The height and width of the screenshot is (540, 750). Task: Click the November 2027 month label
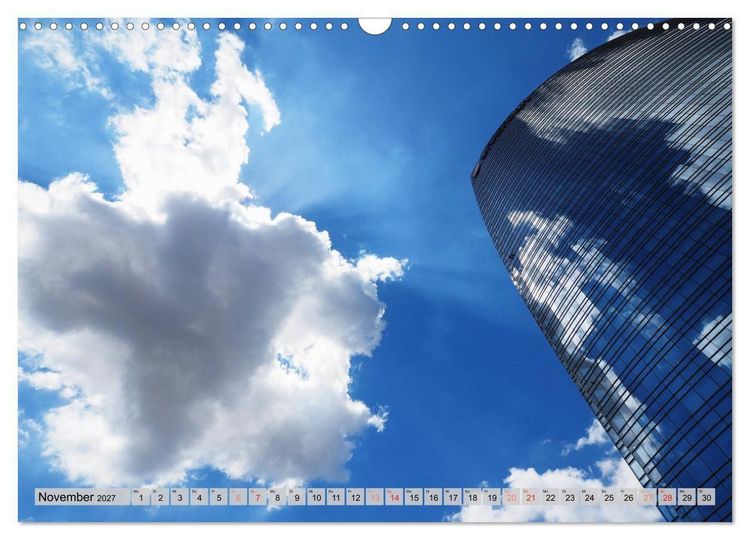pos(77,497)
